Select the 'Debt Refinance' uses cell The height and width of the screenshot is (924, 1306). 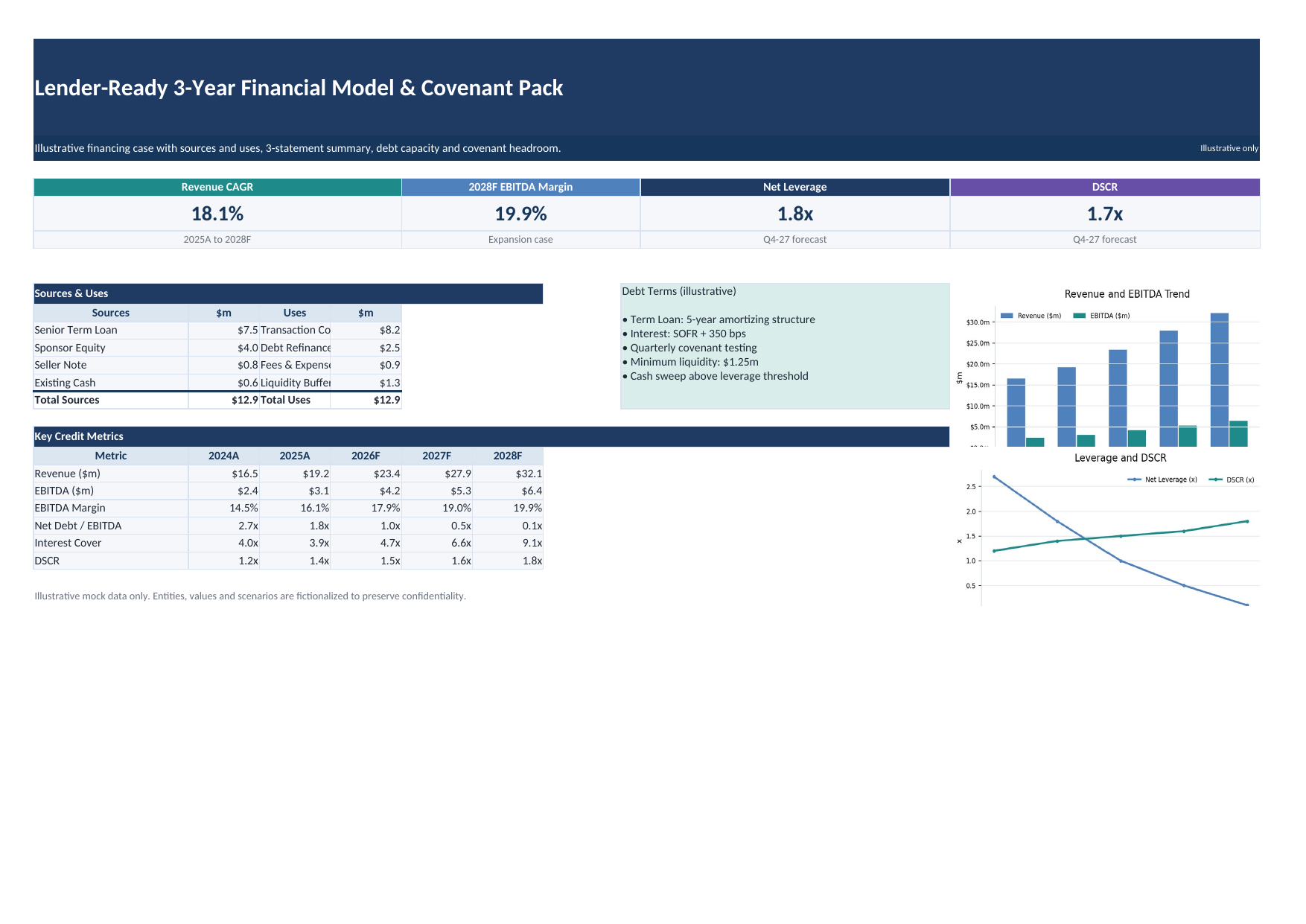[x=295, y=348]
